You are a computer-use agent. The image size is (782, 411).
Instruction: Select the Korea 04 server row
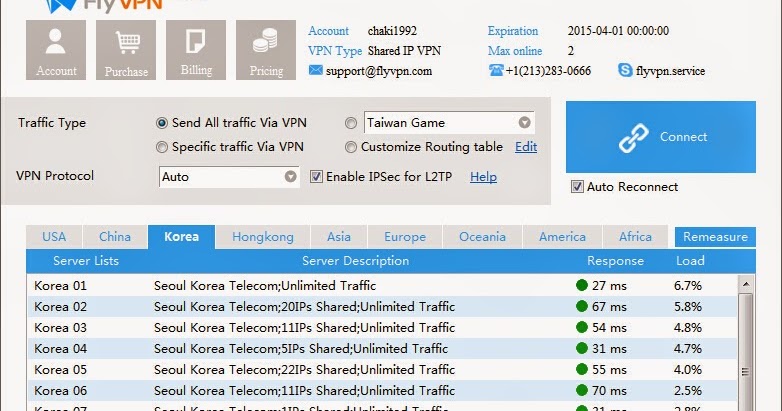382,348
